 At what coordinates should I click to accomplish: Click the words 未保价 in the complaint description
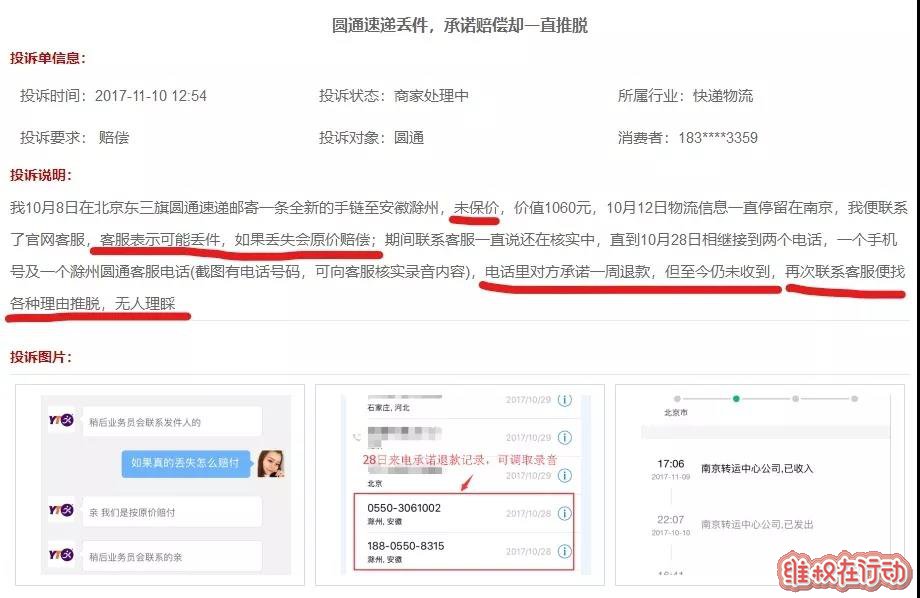(476, 208)
